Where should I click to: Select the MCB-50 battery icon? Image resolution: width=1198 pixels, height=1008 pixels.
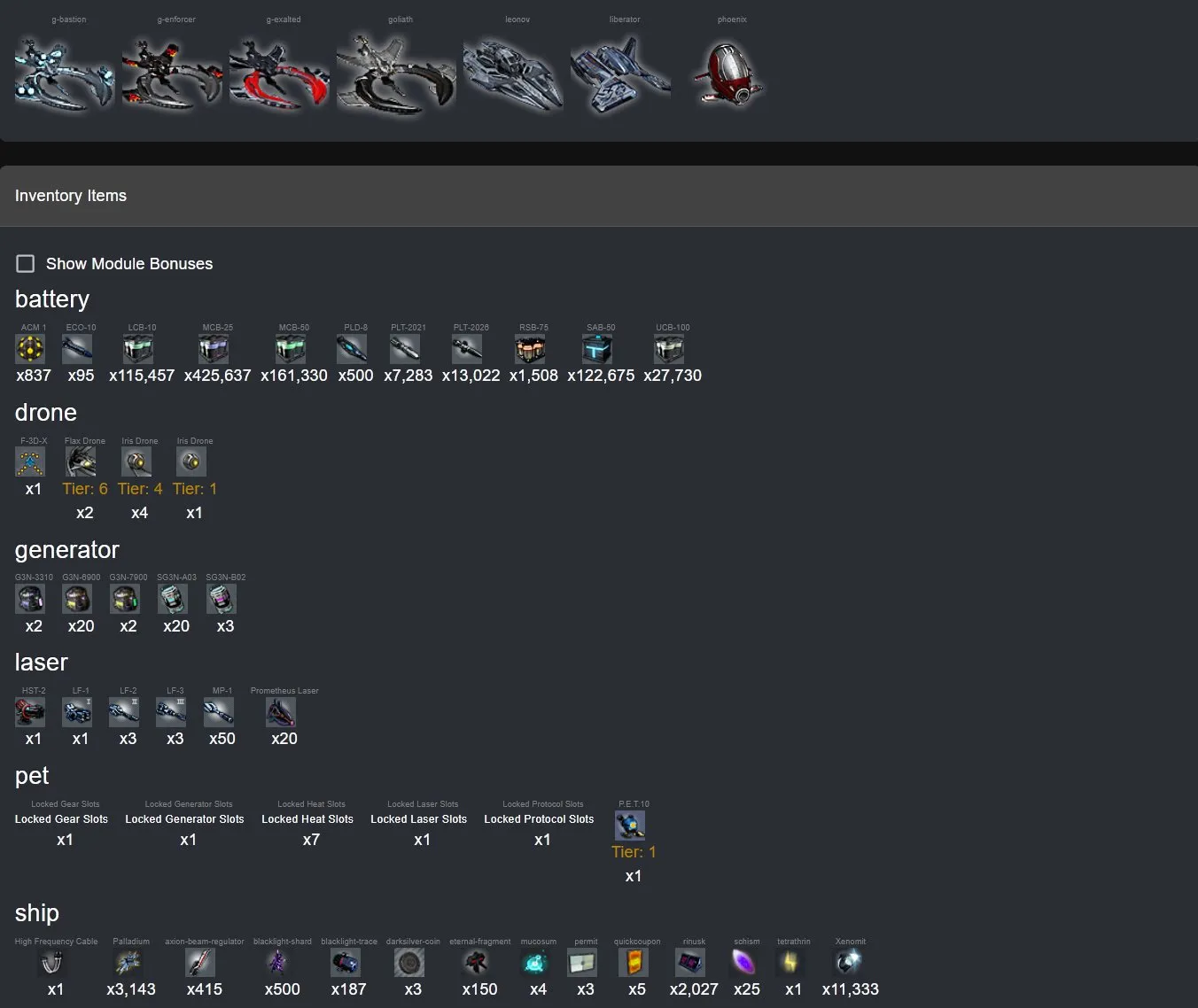click(291, 349)
